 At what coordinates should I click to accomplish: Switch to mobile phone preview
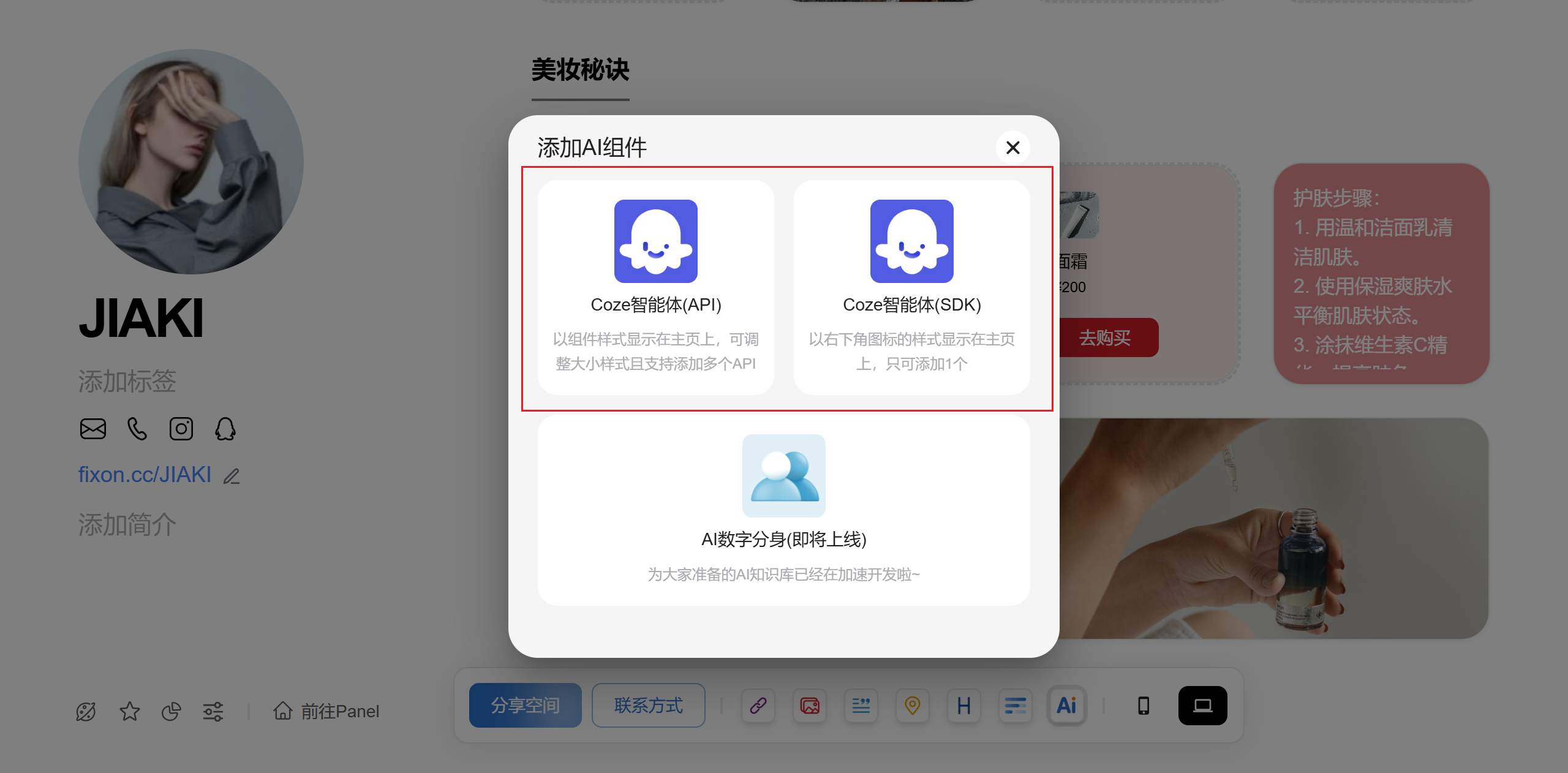pyautogui.click(x=1143, y=706)
